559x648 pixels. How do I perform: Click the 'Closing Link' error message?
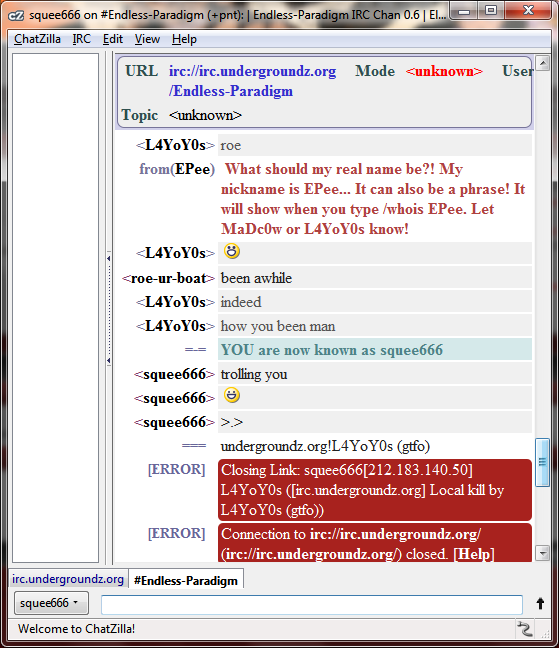[x=375, y=490]
